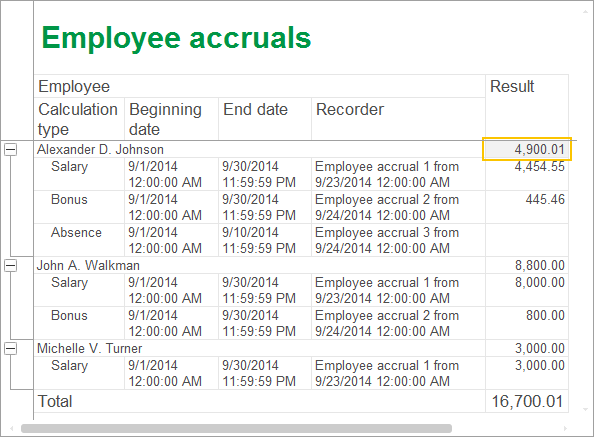Select Johnson's Absence calculation type cell
Screen dimensions: 594x437
pos(79,240)
